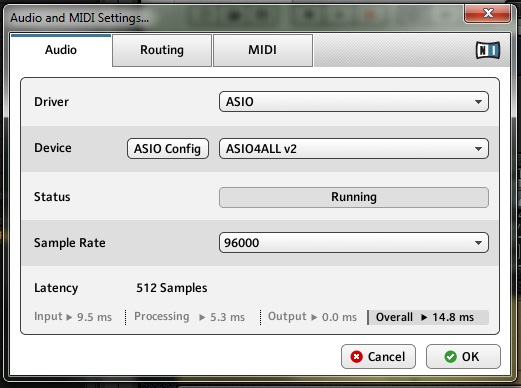The height and width of the screenshot is (388, 521).
Task: Click the Audio and MIDI Settings title text
Action: coord(79,18)
